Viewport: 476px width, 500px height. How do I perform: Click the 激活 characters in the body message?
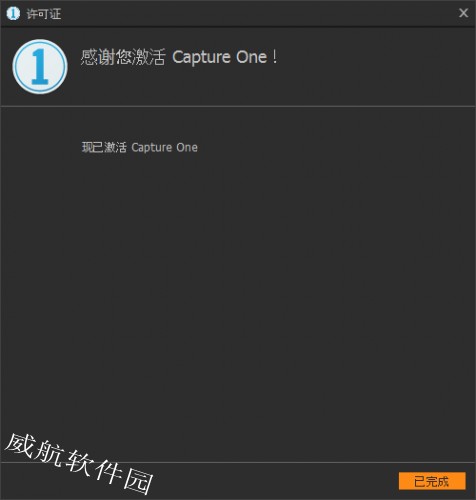(x=115, y=147)
